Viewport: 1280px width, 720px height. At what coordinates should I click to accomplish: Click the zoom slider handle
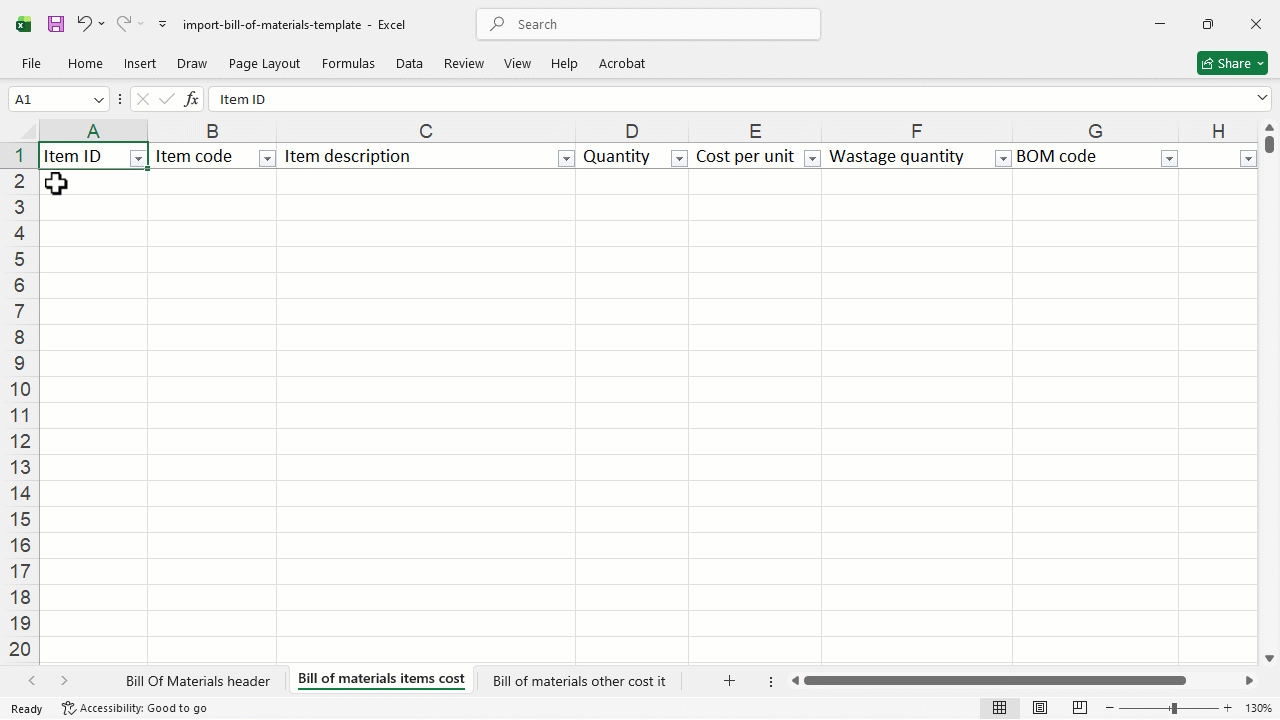1174,708
